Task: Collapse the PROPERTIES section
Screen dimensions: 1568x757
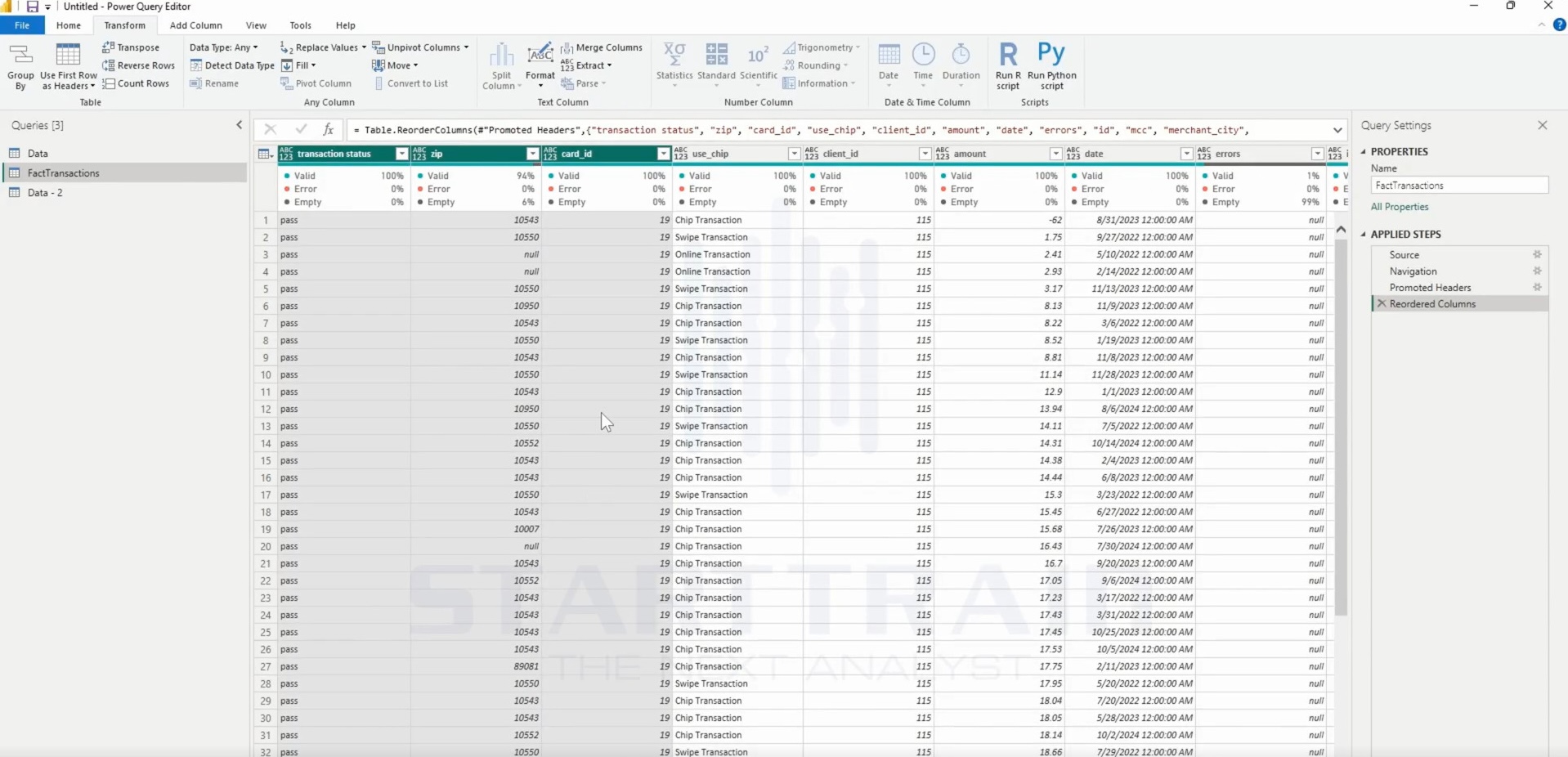Action: click(1364, 152)
